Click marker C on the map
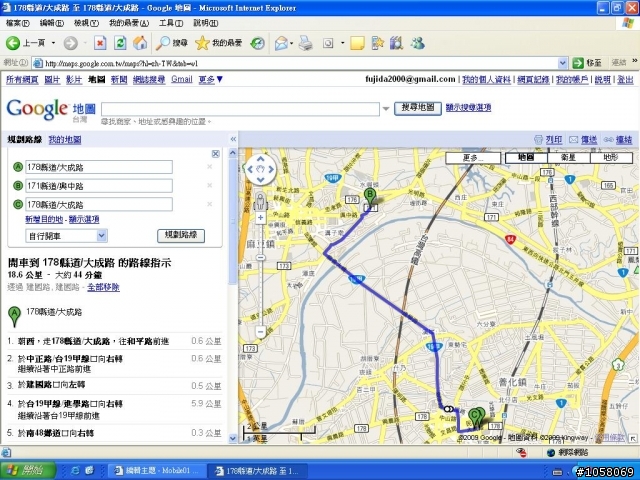 [474, 418]
